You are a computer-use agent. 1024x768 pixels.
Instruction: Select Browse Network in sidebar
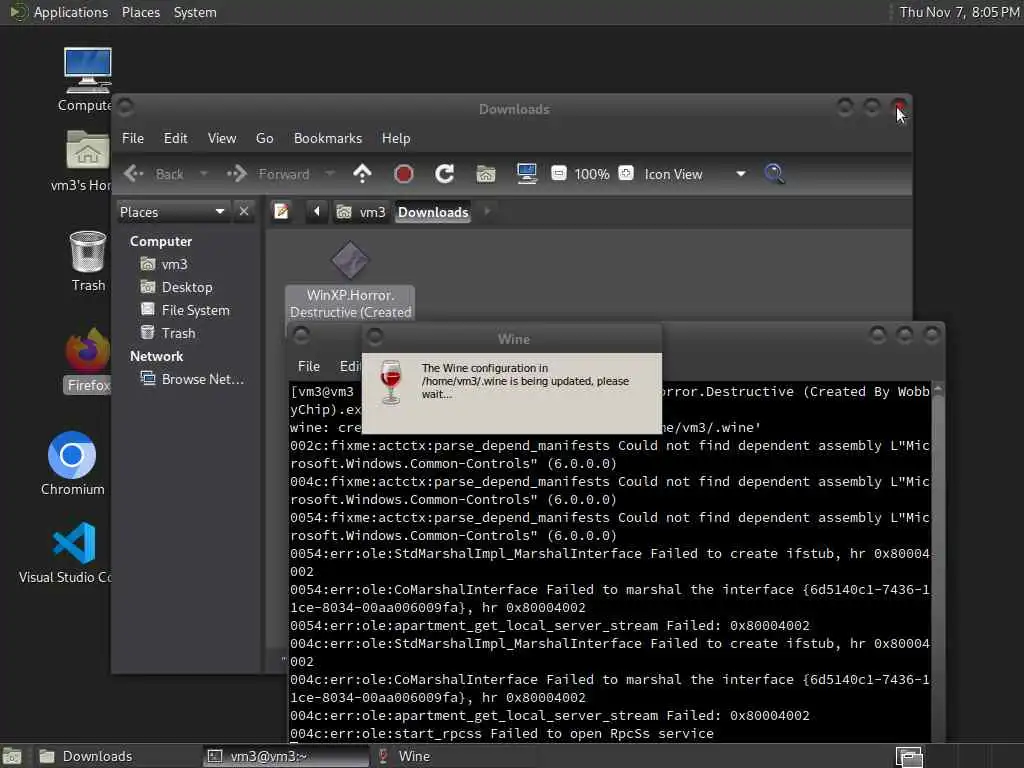[192, 379]
